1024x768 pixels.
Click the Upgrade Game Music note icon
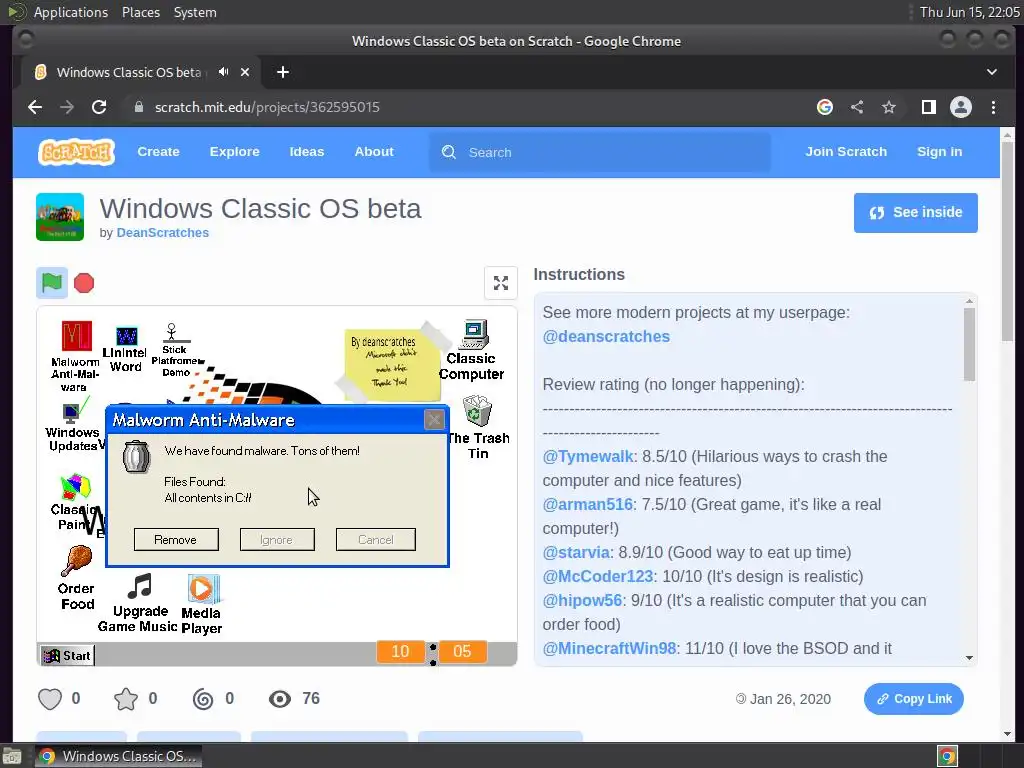(138, 603)
